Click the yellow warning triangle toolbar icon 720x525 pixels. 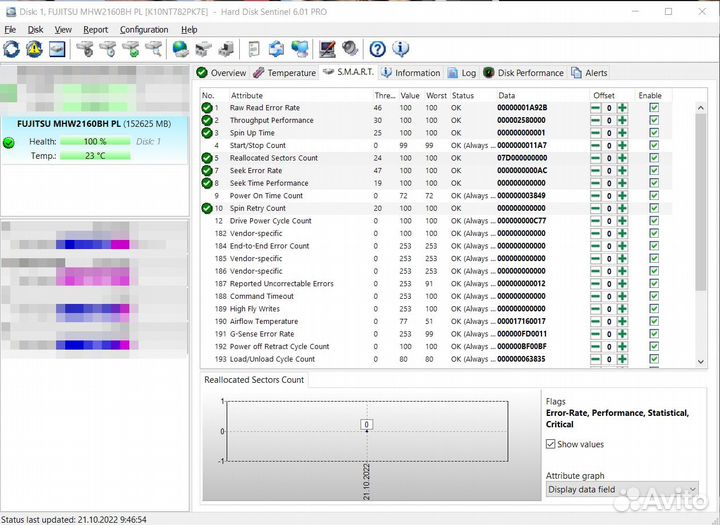coord(34,49)
